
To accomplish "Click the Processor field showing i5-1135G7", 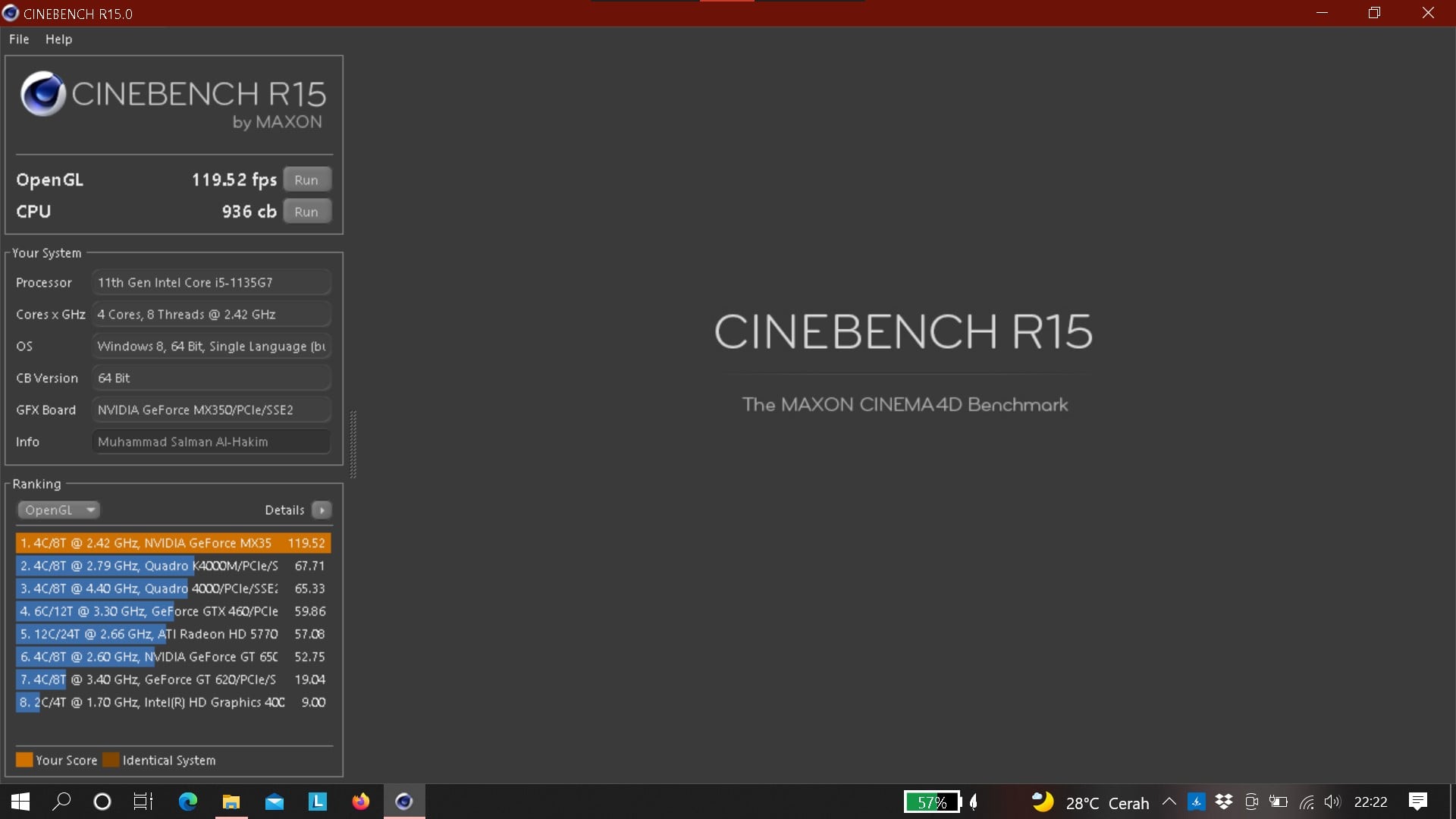I will click(211, 282).
